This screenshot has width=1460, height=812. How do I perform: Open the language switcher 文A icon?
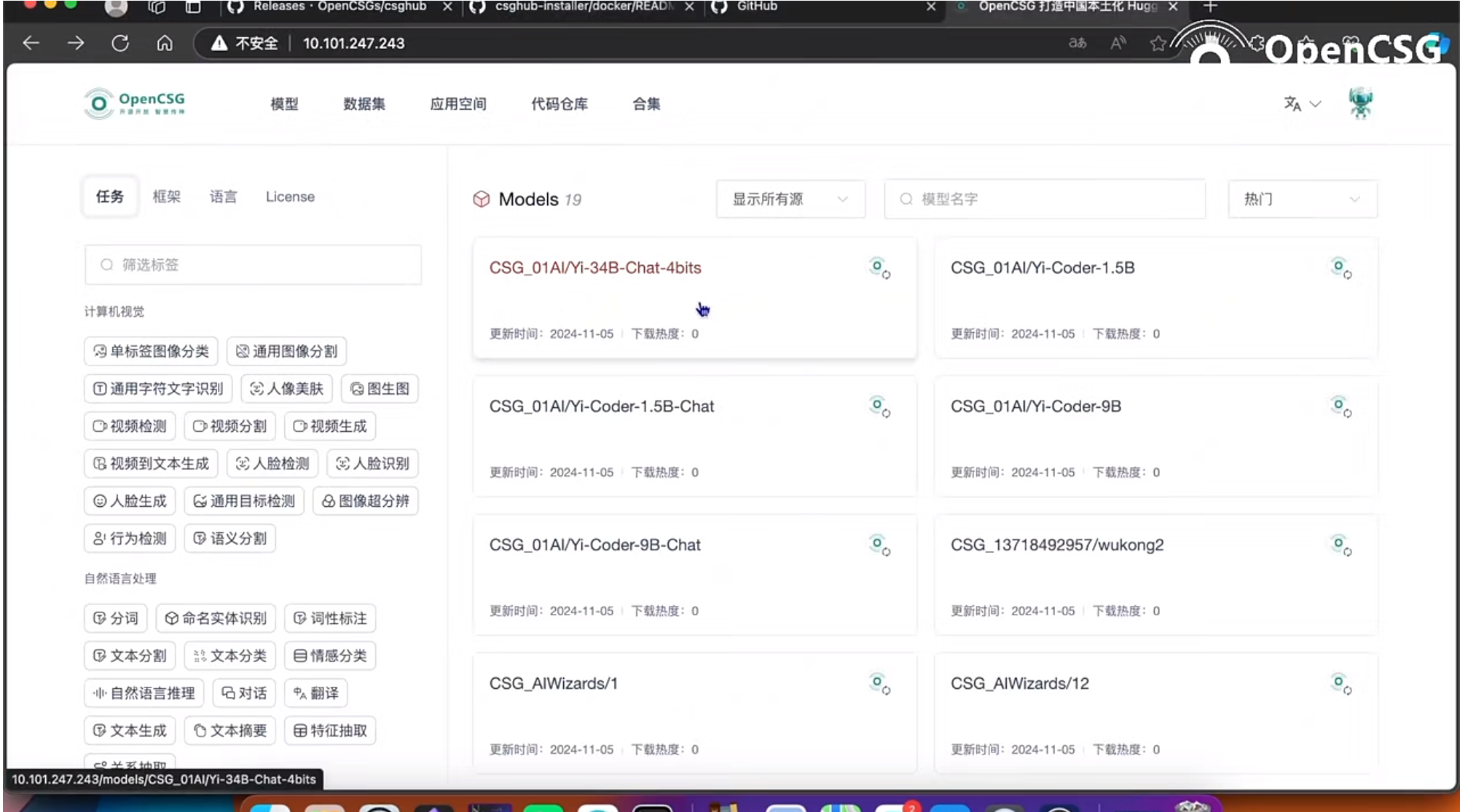coord(1292,103)
